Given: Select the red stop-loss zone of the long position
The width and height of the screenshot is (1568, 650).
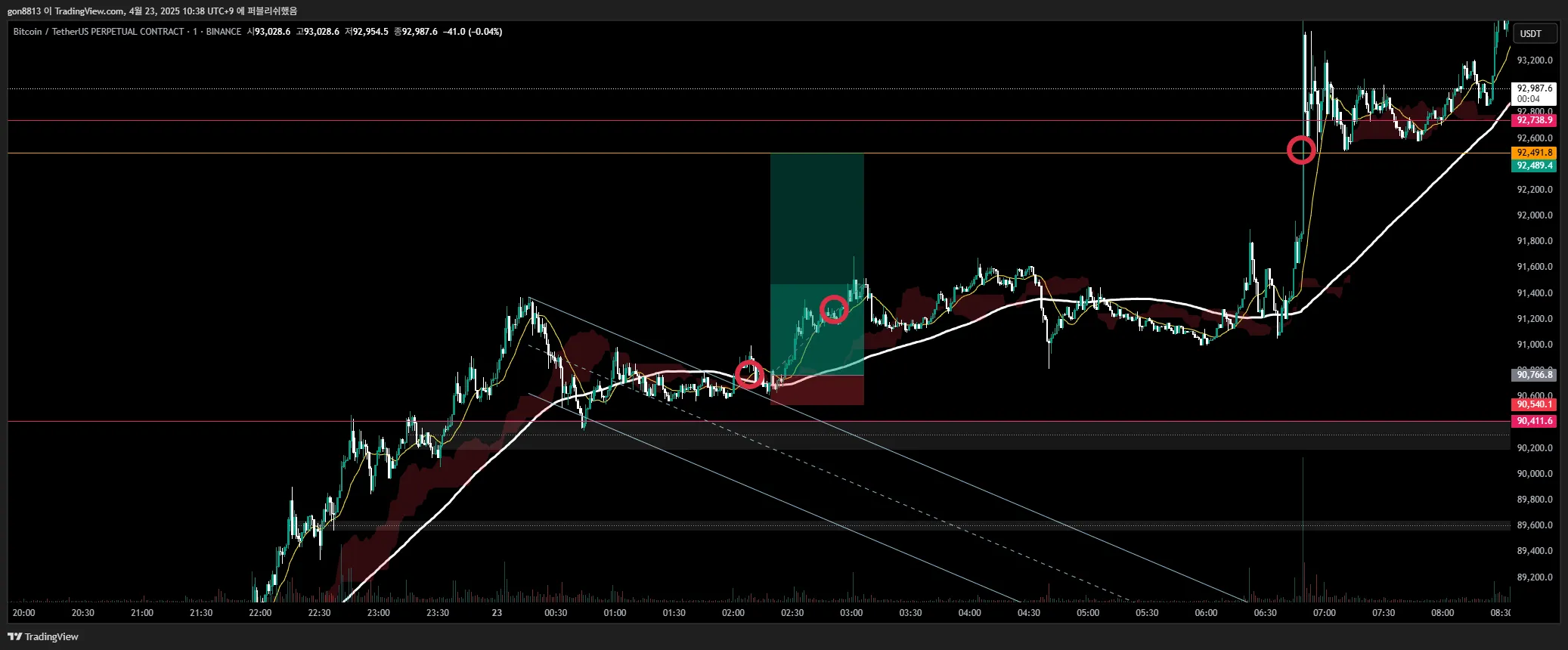Looking at the screenshot, I should tap(817, 390).
